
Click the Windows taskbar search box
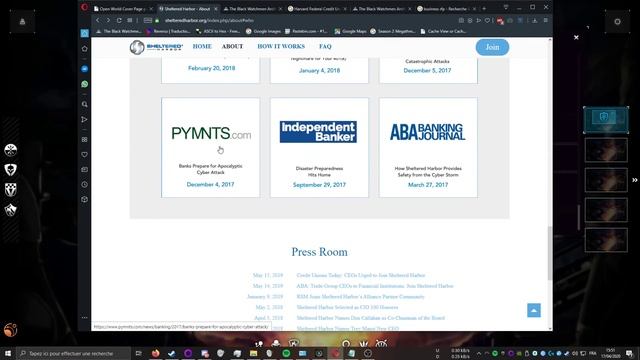(73, 353)
